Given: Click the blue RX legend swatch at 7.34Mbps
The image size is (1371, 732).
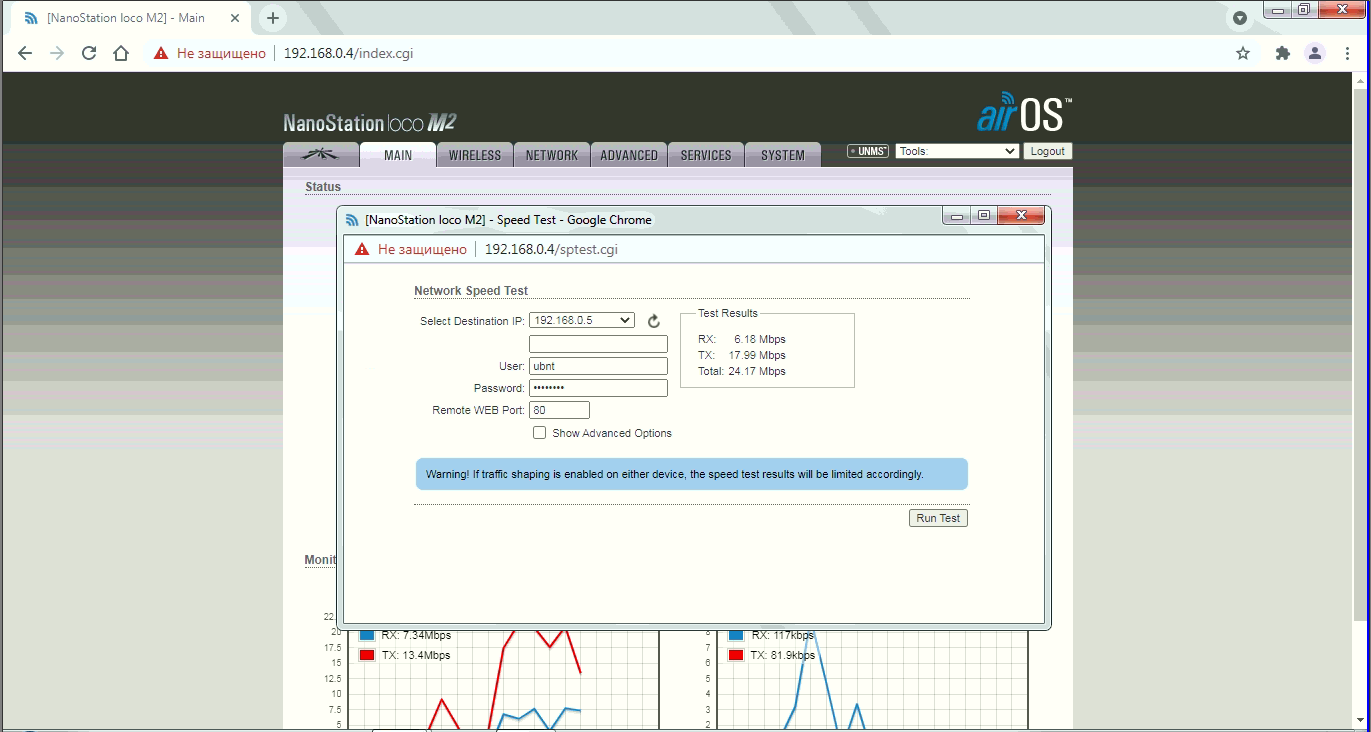Looking at the screenshot, I should click(x=366, y=635).
